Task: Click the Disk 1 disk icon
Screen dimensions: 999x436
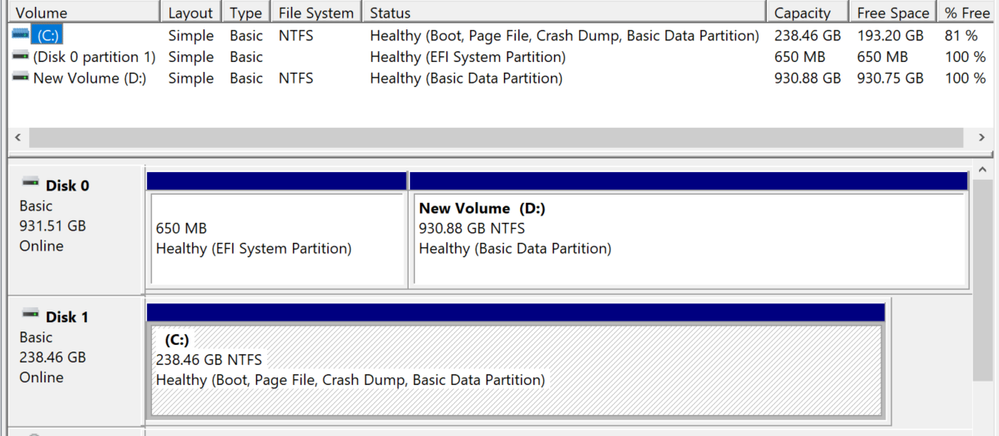Action: [x=30, y=314]
